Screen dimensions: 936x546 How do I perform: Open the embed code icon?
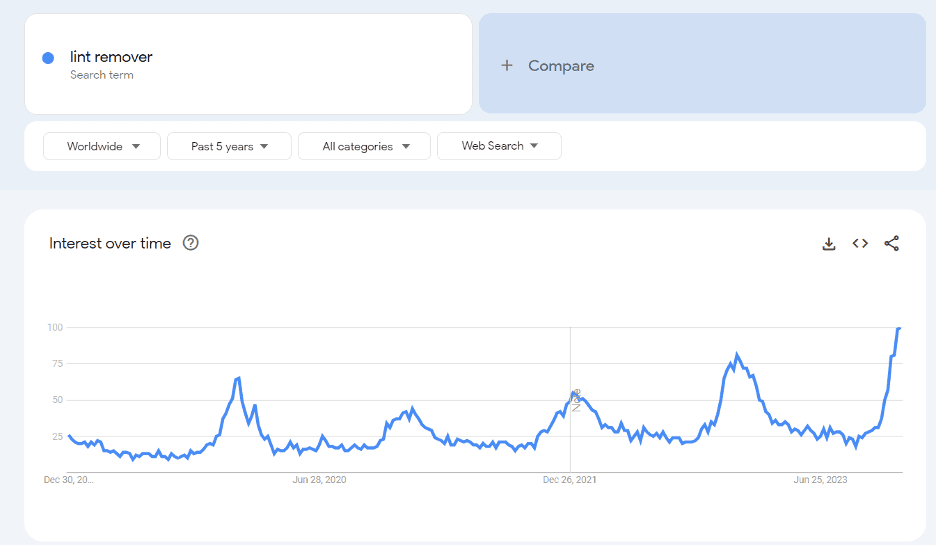coord(860,243)
